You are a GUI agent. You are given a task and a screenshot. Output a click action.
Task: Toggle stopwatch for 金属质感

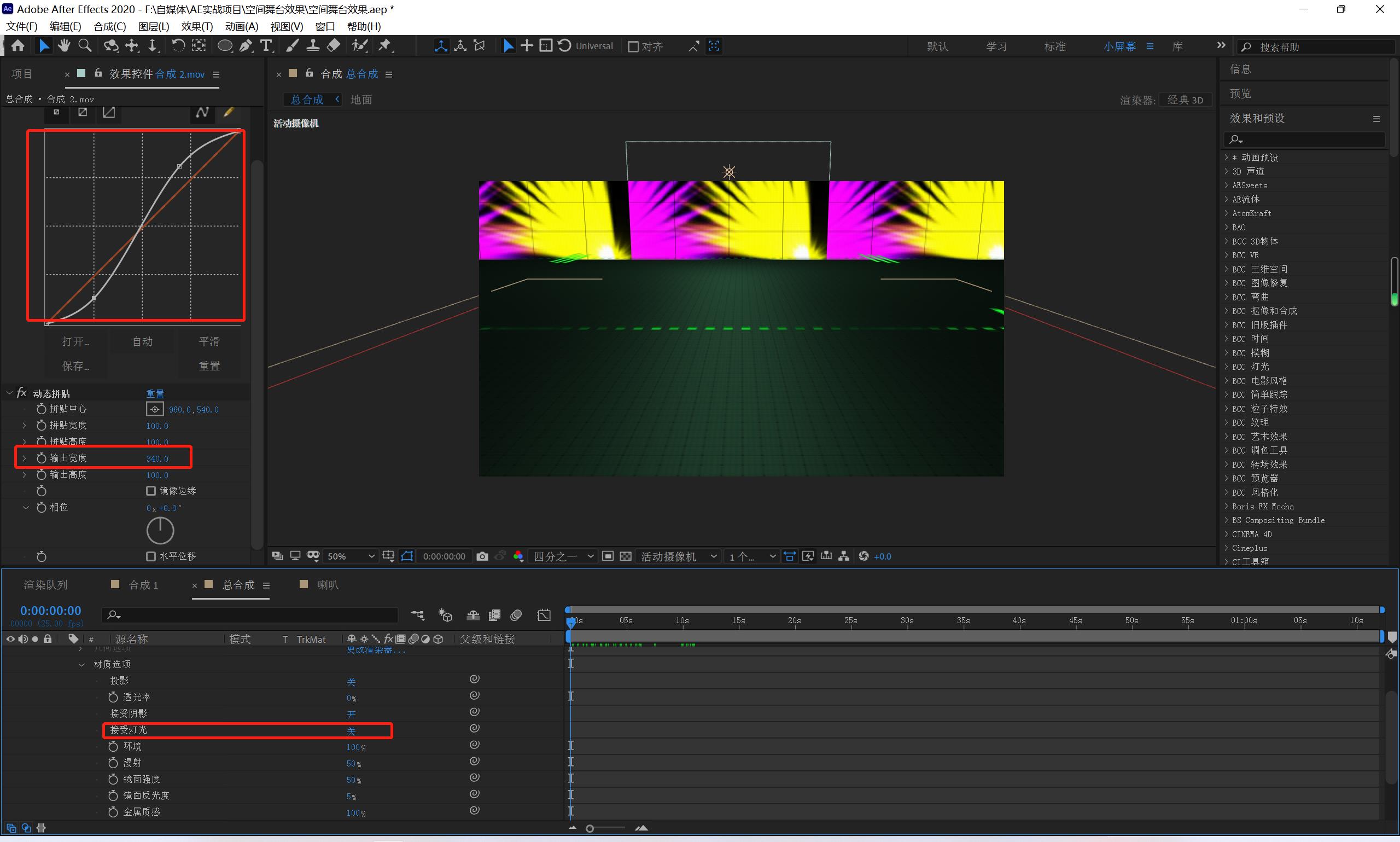click(x=113, y=812)
